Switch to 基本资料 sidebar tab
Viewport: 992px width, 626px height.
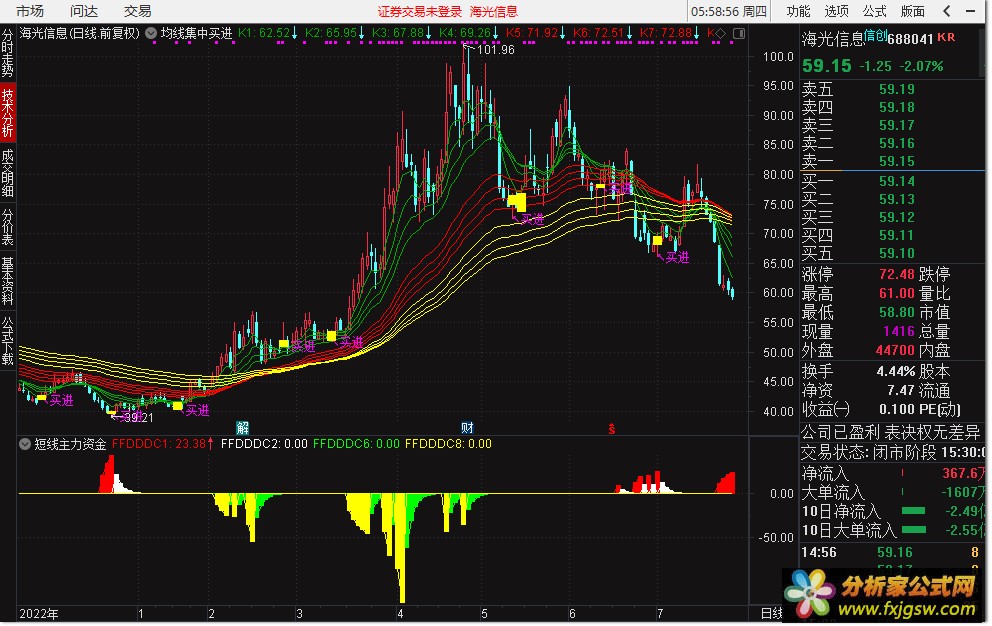(x=8, y=280)
